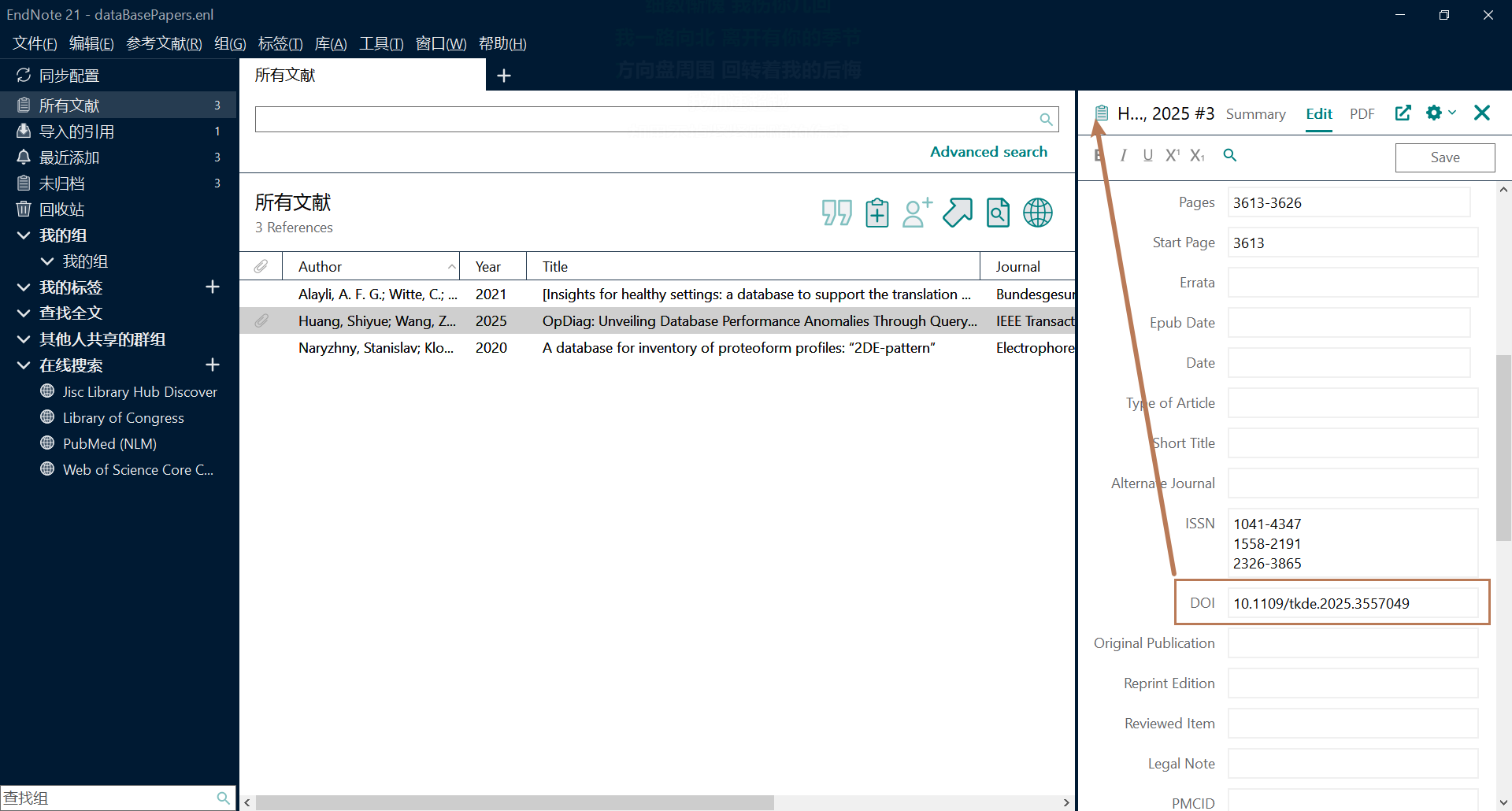
Task: Click the horizontal scrollbar of reference list
Action: coord(514,802)
